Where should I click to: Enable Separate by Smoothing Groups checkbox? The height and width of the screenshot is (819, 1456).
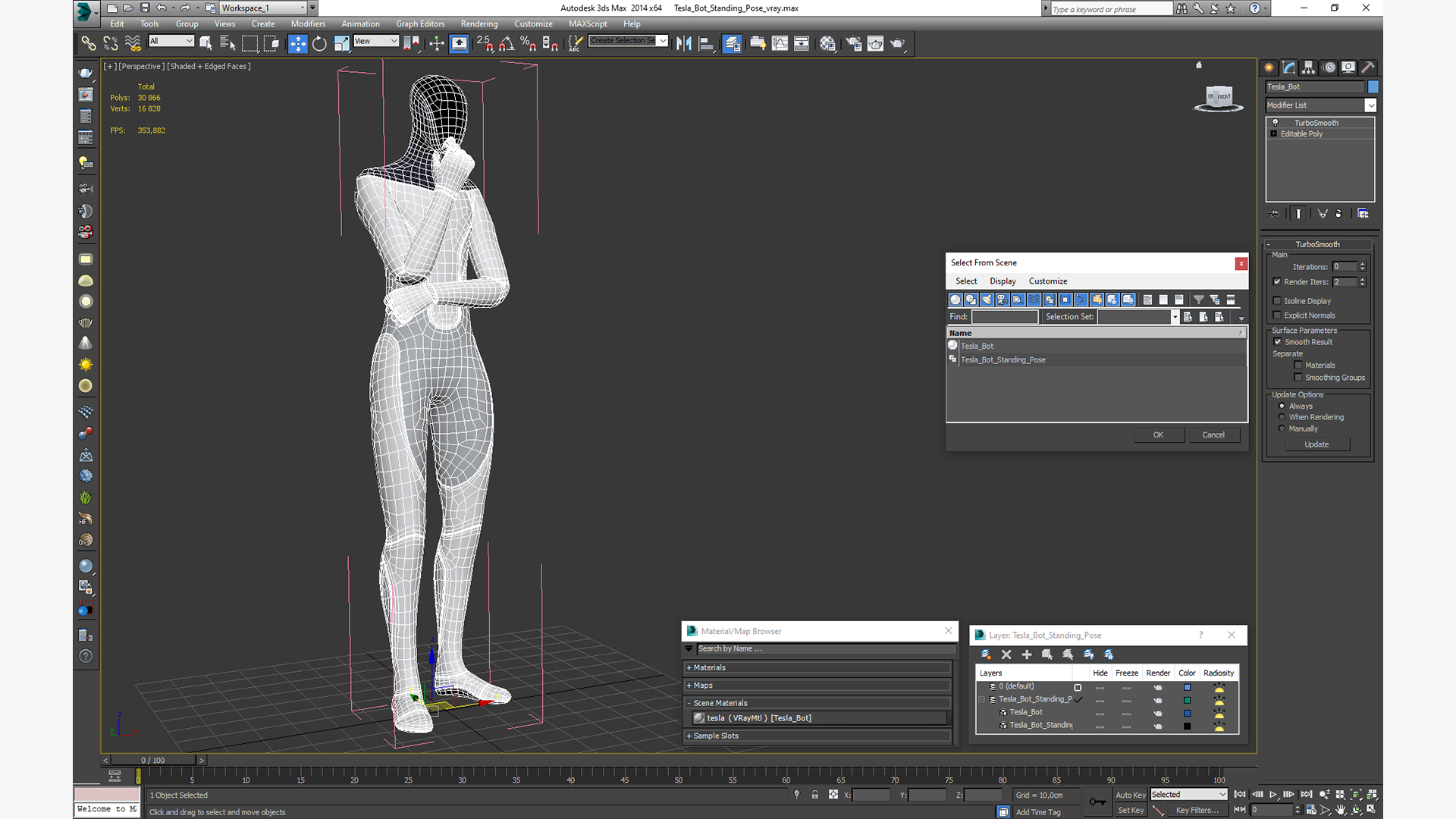click(1298, 378)
